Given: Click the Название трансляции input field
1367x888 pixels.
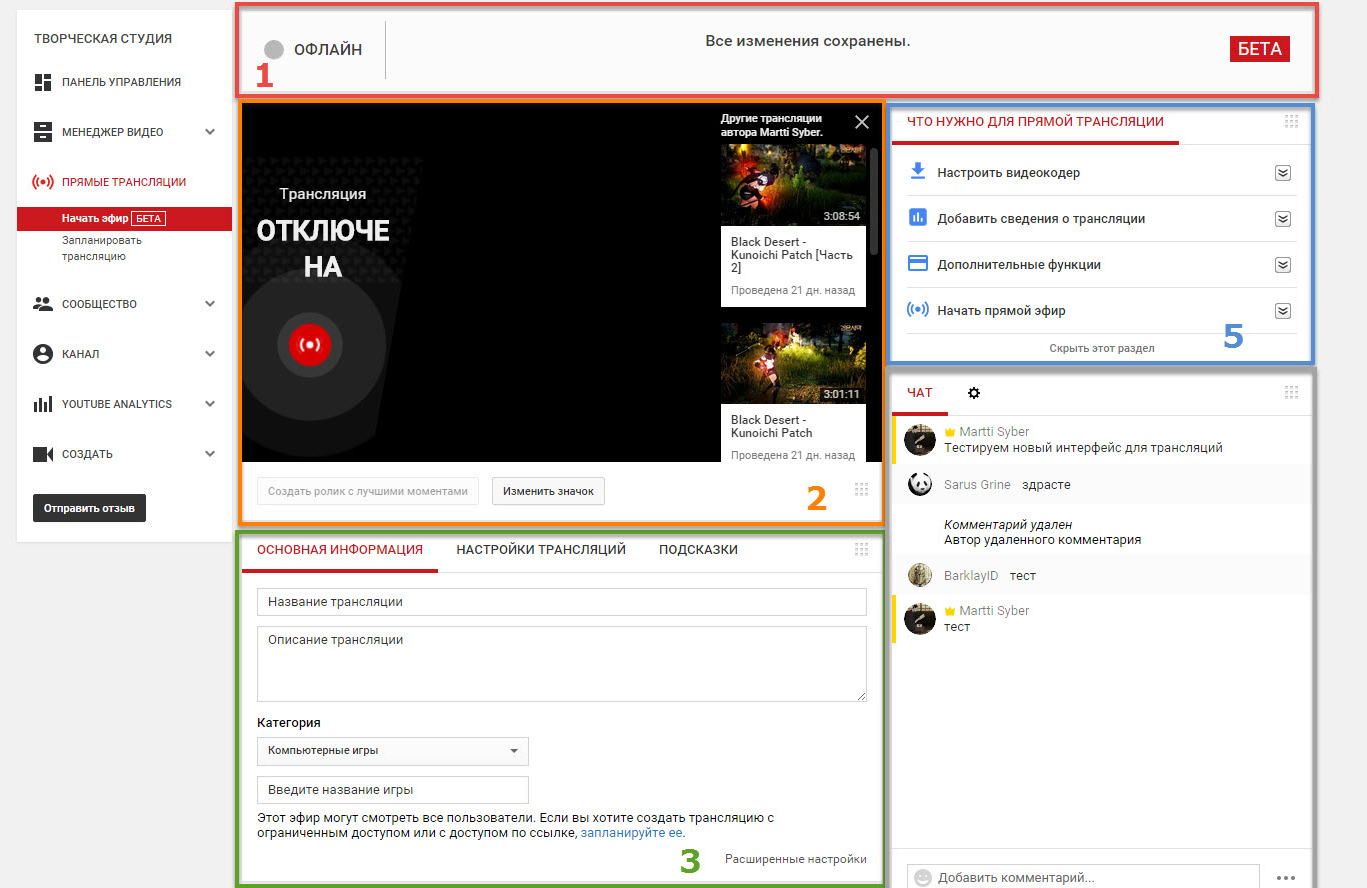Looking at the screenshot, I should click(562, 602).
